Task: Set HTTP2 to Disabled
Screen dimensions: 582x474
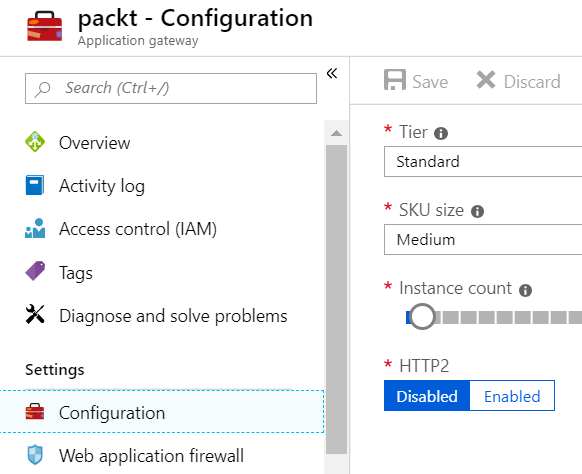Action: tap(427, 396)
